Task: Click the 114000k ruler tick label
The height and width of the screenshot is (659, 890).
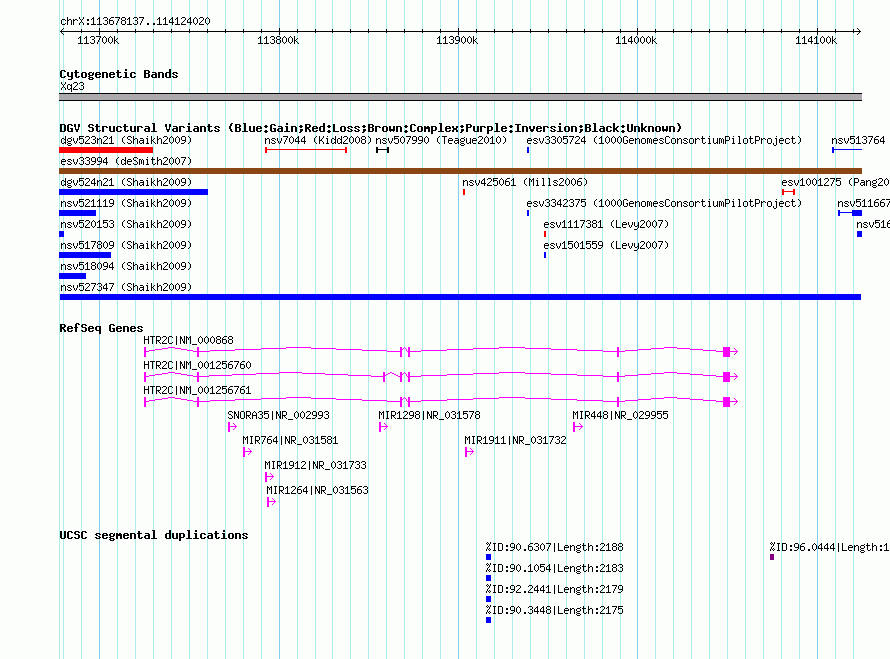Action: click(x=636, y=40)
